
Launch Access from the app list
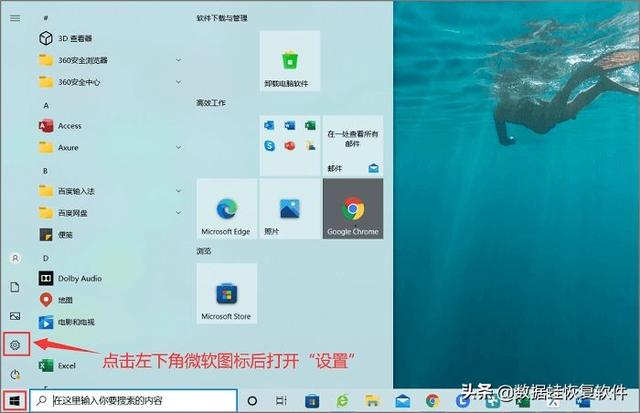point(60,126)
